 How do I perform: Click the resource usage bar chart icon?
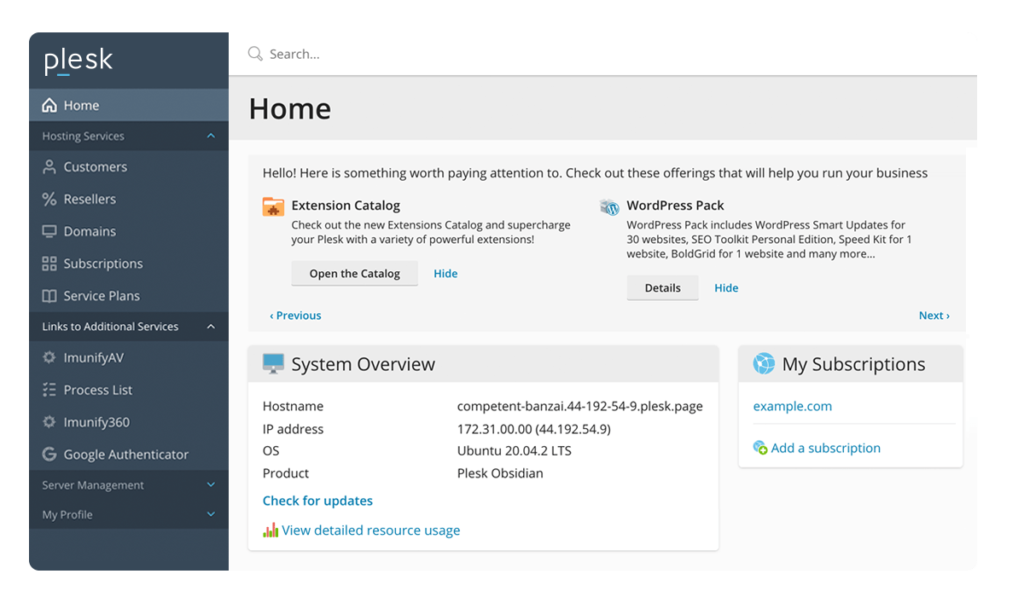[270, 530]
